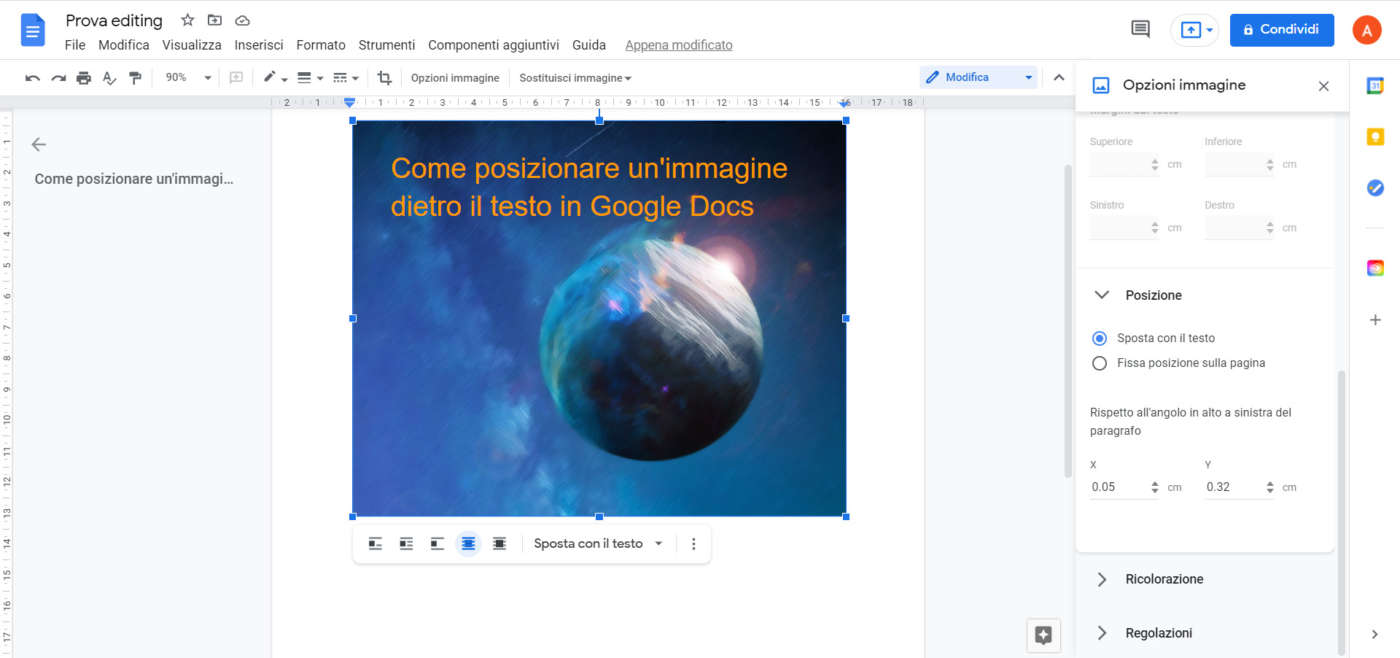Open the zoom 90% dropdown
The width and height of the screenshot is (1400, 658).
[x=188, y=78]
